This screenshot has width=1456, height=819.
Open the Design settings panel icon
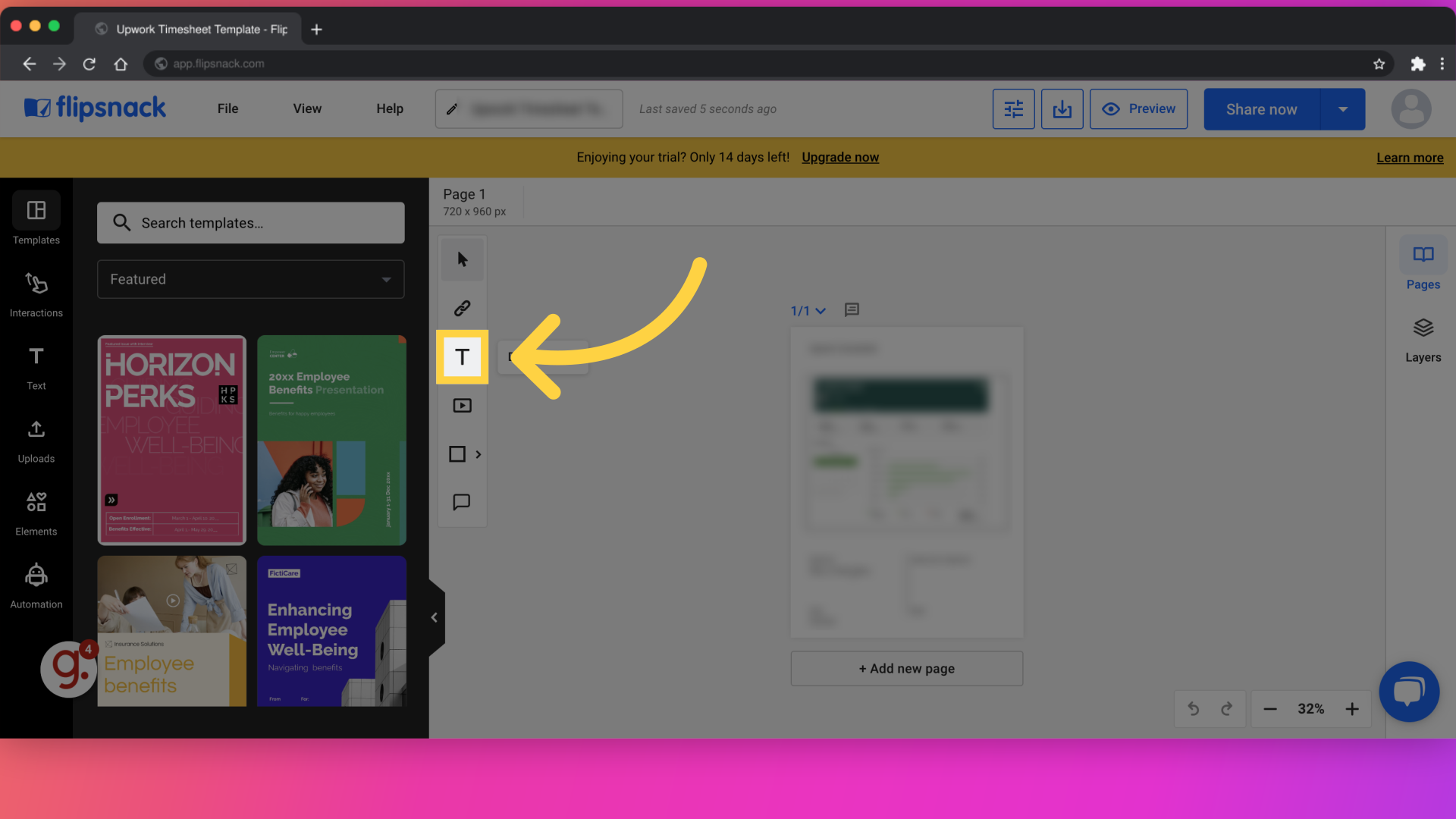(x=1013, y=109)
